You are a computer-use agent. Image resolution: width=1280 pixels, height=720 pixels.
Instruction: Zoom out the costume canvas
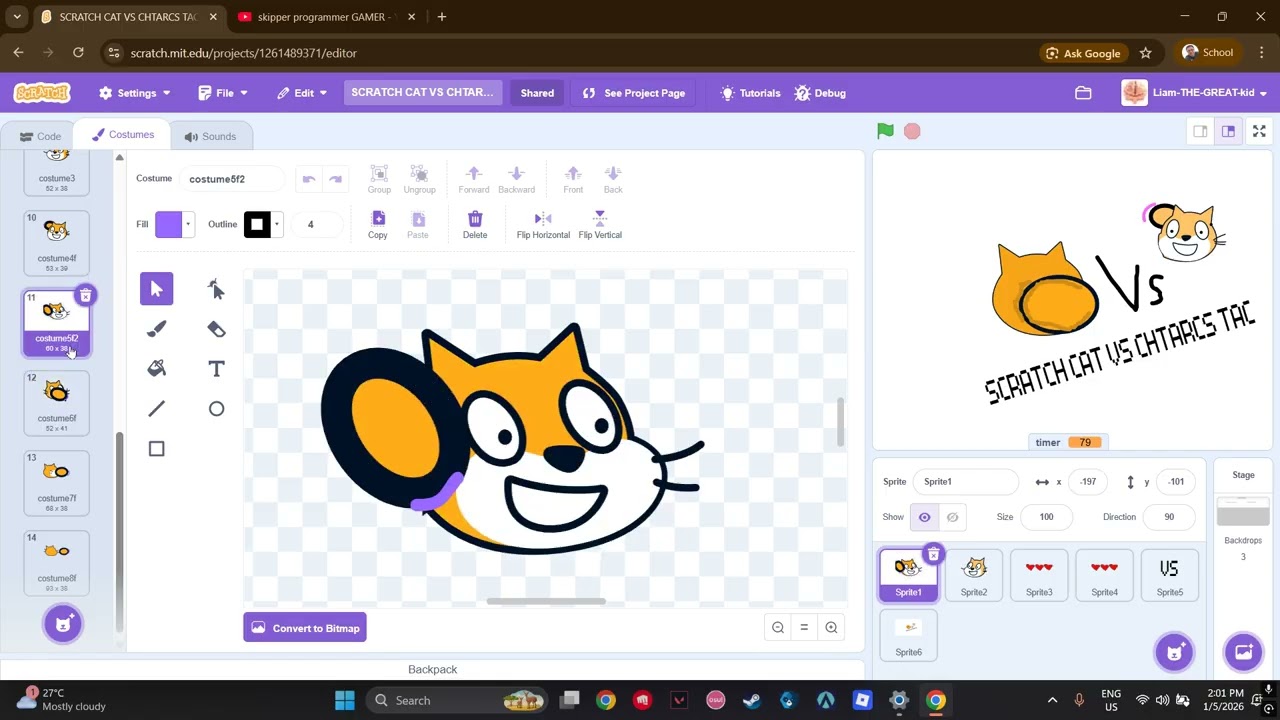click(778, 628)
